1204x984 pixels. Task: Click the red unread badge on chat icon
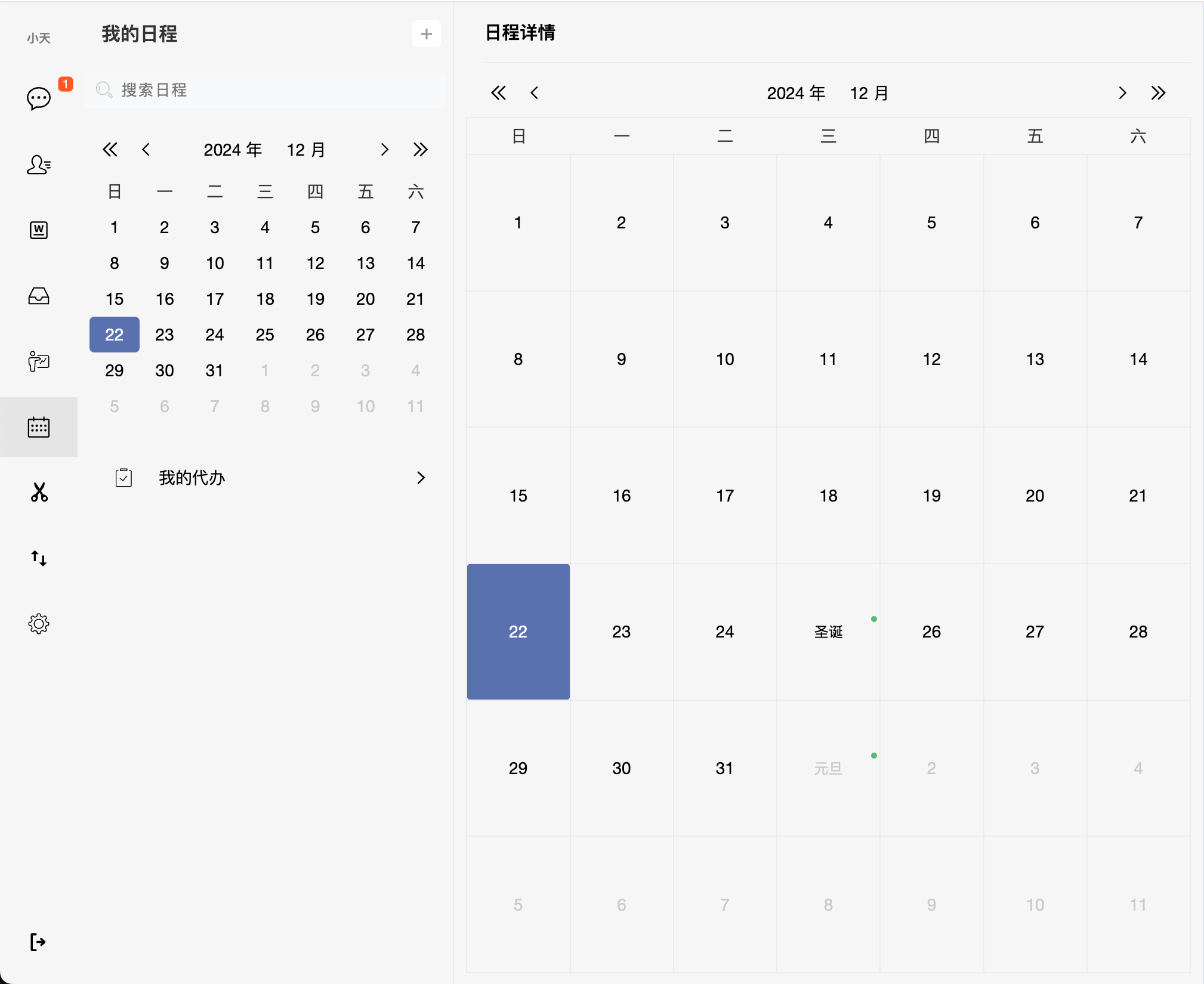[x=66, y=84]
